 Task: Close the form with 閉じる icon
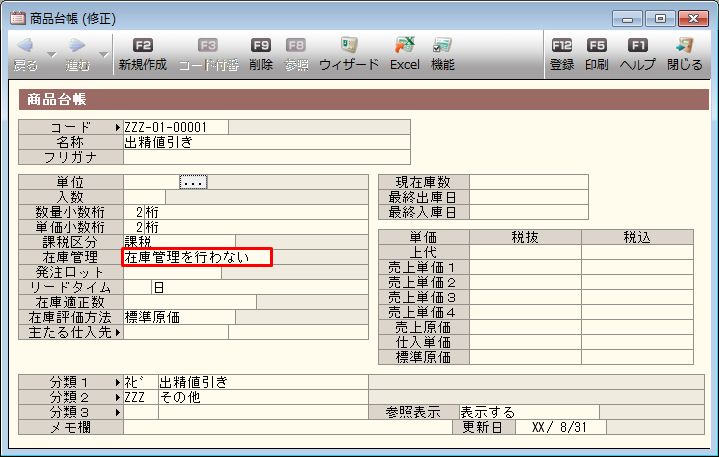684,55
